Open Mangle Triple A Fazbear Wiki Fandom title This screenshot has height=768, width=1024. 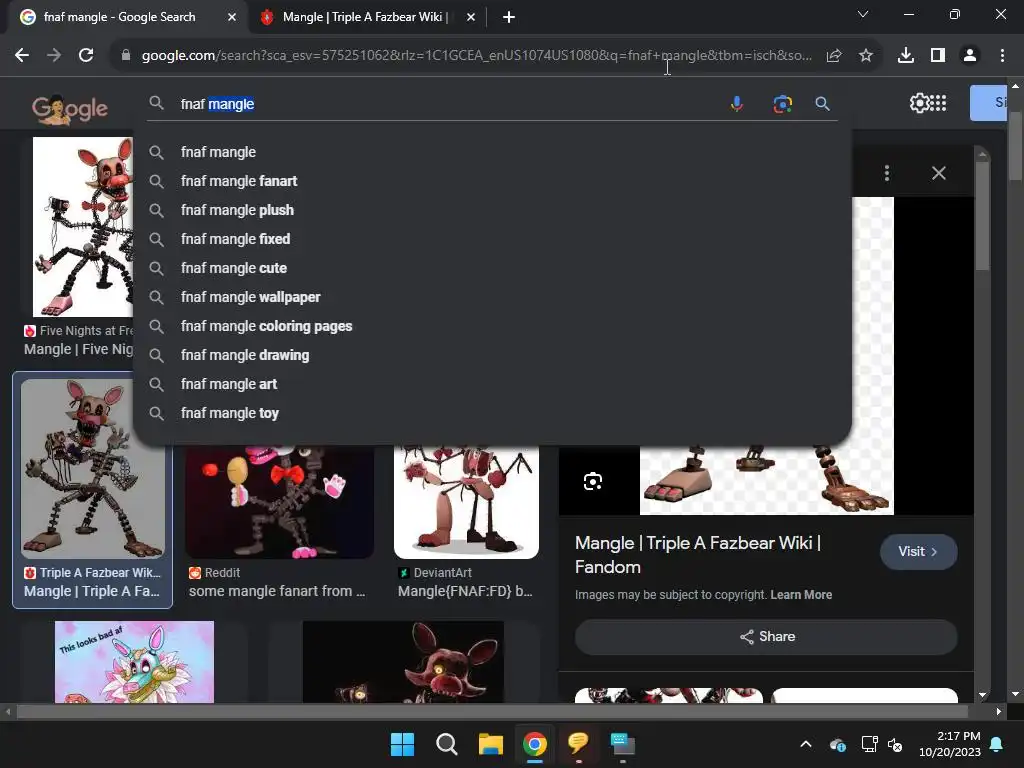[697, 554]
